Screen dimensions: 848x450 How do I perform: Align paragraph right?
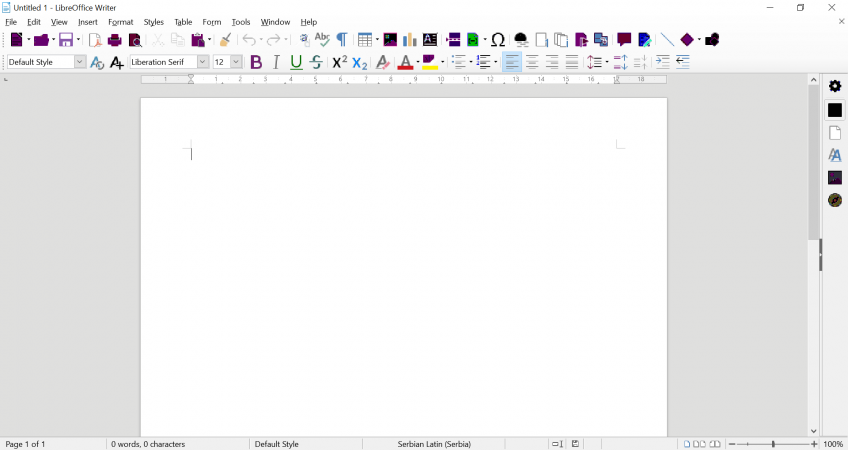(x=552, y=62)
